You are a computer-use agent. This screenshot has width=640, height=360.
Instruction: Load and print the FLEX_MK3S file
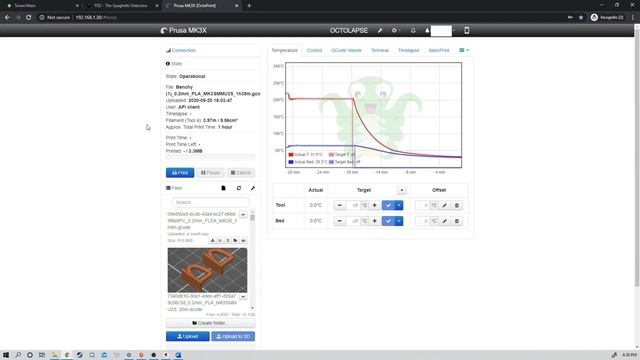(243, 240)
